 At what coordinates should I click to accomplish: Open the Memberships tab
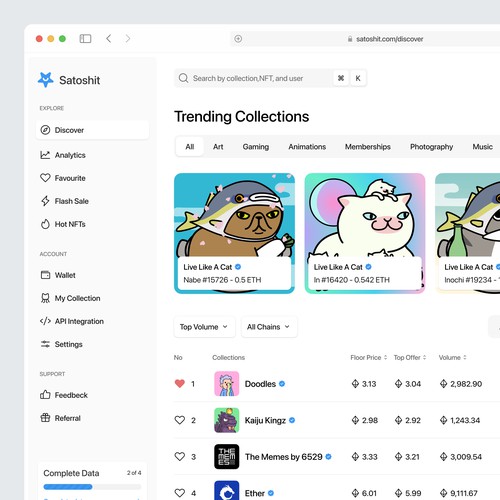[x=368, y=147]
